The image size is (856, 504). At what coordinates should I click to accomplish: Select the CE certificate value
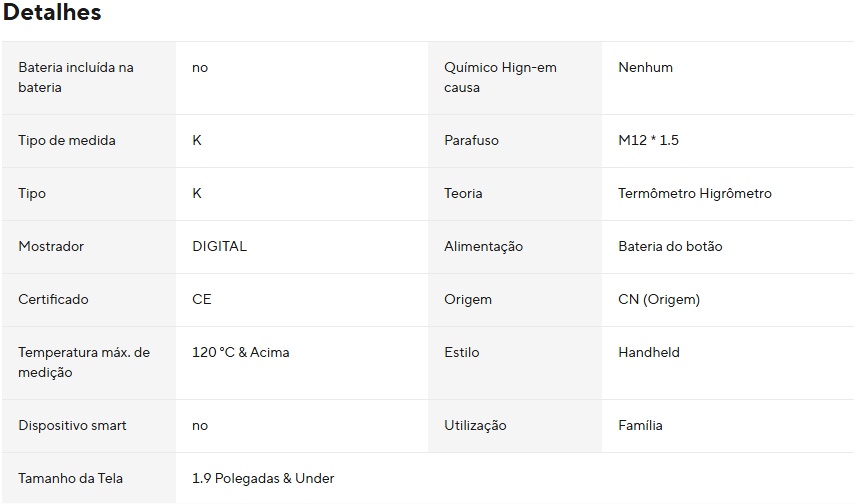coord(202,299)
